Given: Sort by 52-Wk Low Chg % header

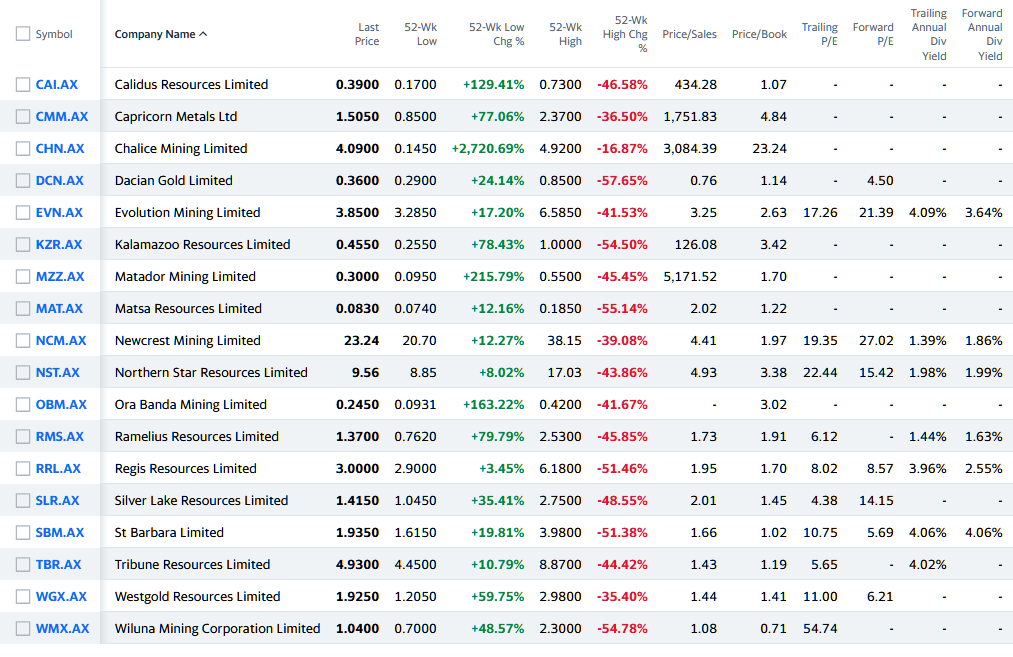Looking at the screenshot, I should pyautogui.click(x=496, y=34).
